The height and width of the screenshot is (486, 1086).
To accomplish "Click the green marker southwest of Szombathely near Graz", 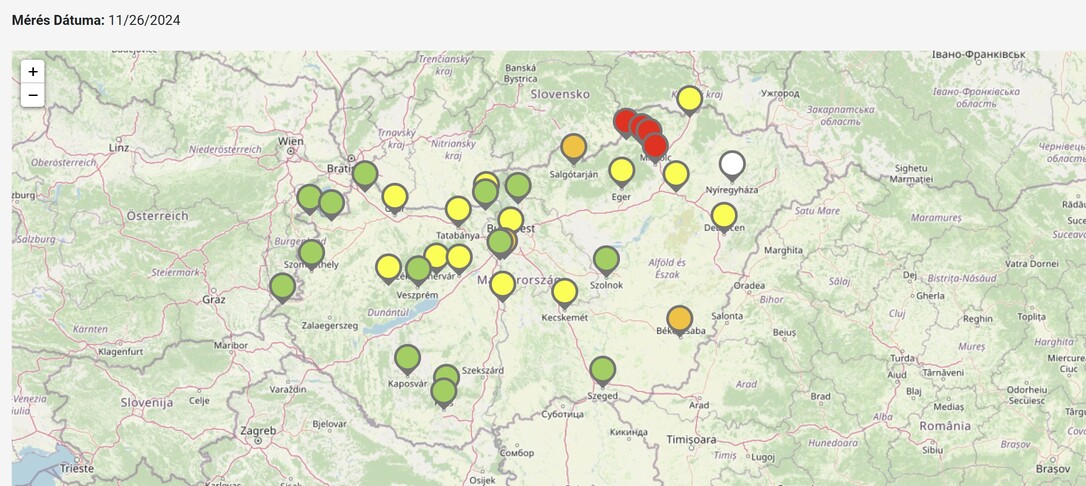I will (x=282, y=289).
